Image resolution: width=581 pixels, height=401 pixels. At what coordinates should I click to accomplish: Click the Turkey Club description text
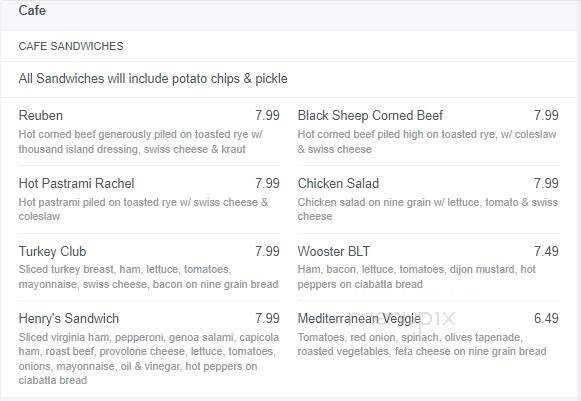click(148, 277)
